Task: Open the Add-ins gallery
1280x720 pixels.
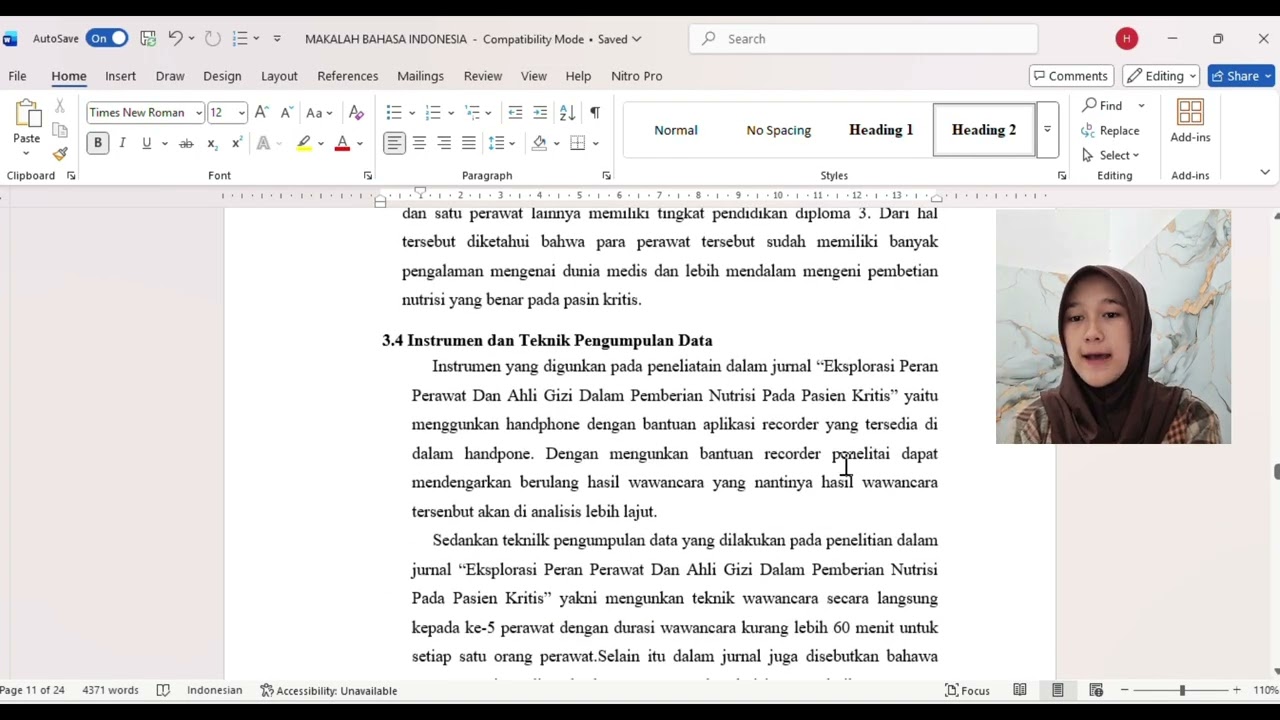Action: click(1190, 120)
